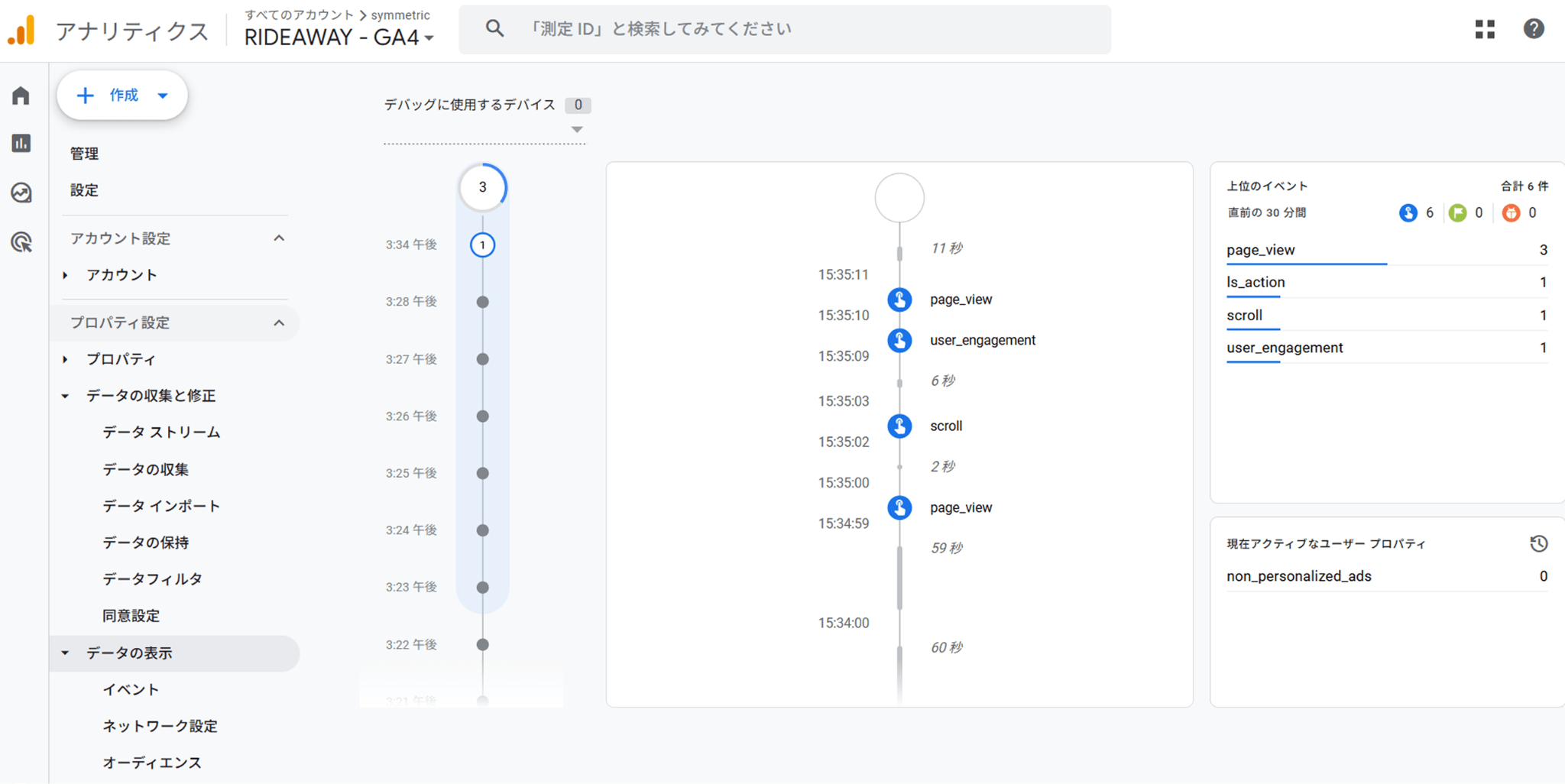1565x784 pixels.
Task: Open the Help question mark icon
Action: click(1534, 29)
